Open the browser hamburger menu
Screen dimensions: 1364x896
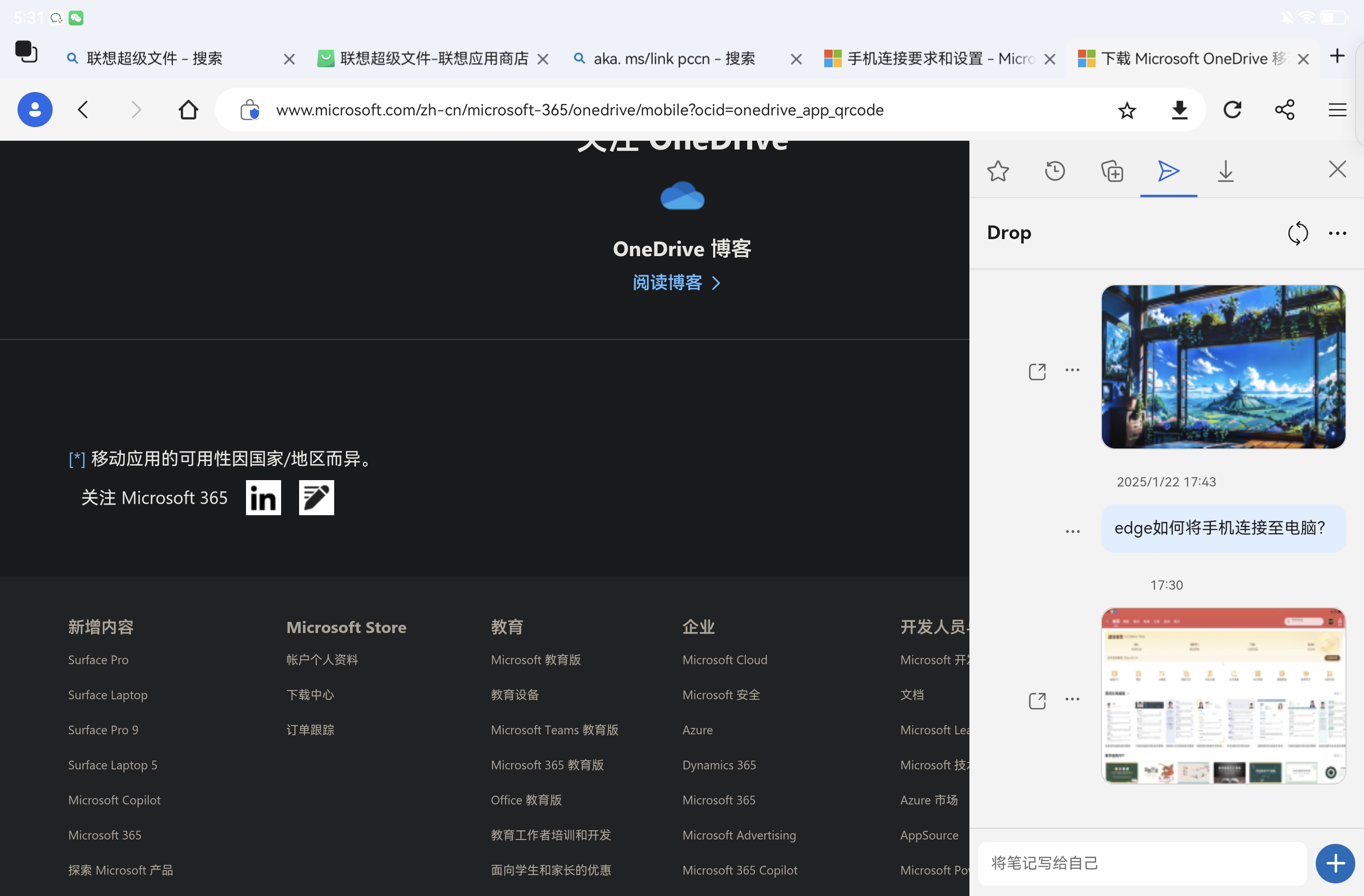click(x=1338, y=110)
